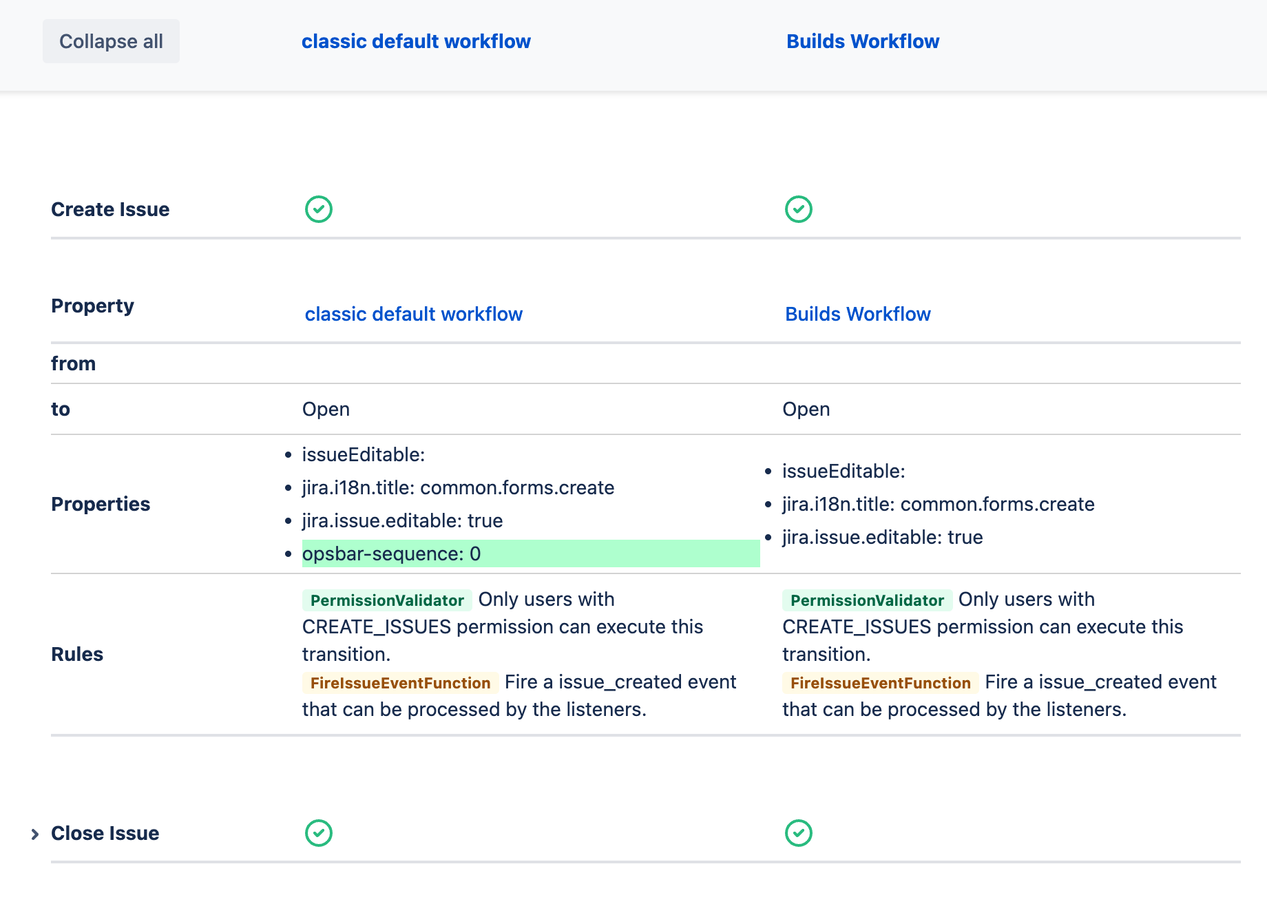
Task: Open Builds Workflow link in header
Action: pyautogui.click(x=863, y=41)
